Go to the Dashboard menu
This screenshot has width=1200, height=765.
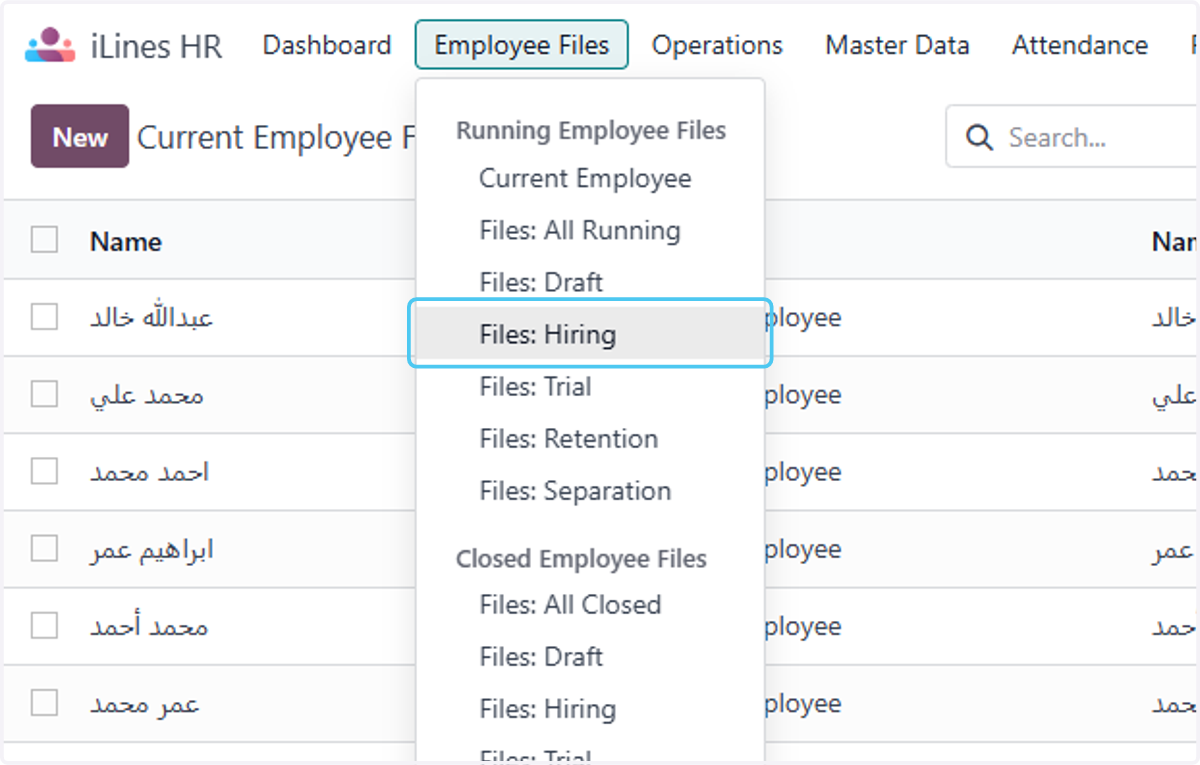pyautogui.click(x=326, y=45)
